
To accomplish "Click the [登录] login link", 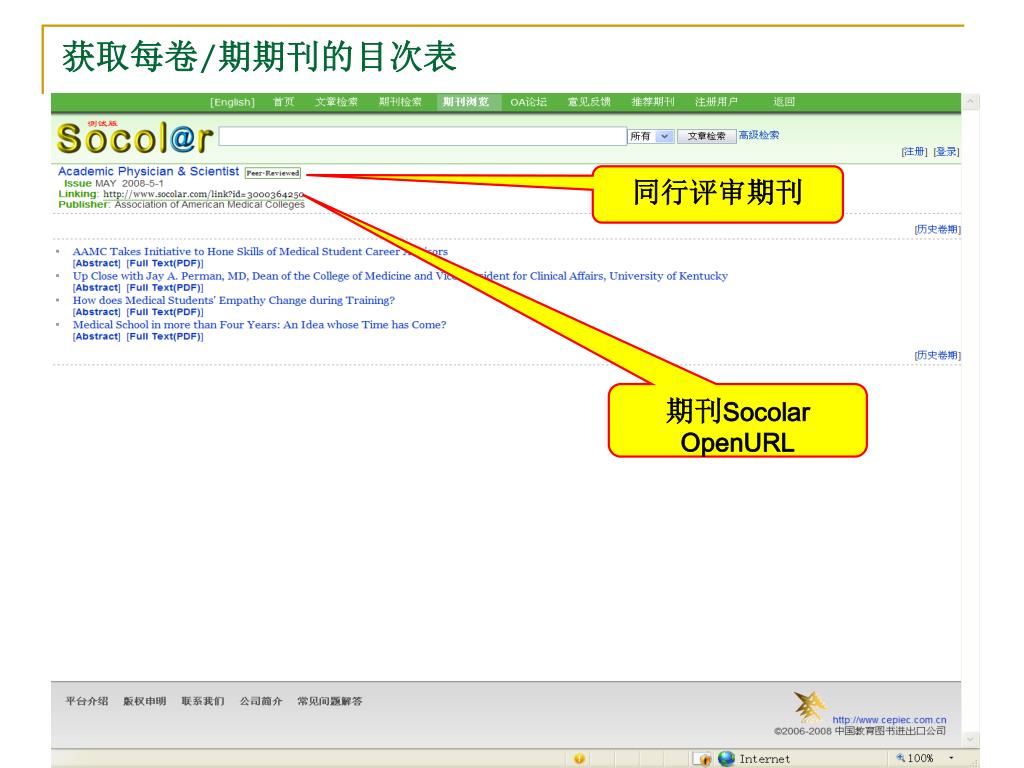I will pos(946,152).
